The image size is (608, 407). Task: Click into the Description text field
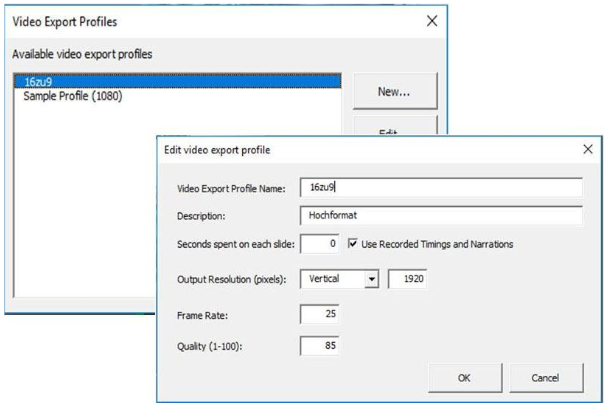(x=440, y=215)
